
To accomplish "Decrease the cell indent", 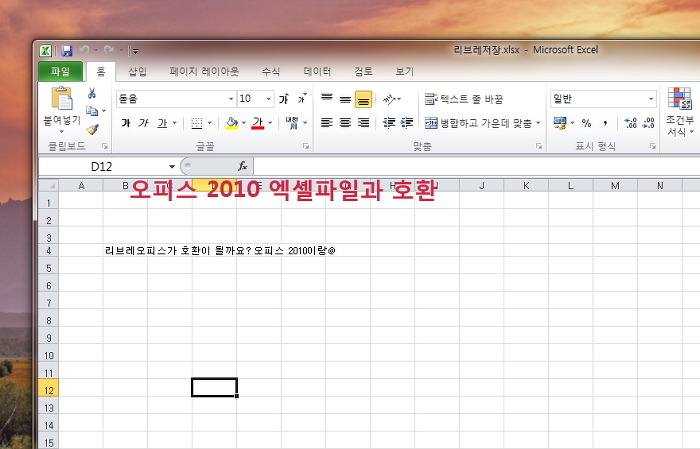I will tap(389, 123).
